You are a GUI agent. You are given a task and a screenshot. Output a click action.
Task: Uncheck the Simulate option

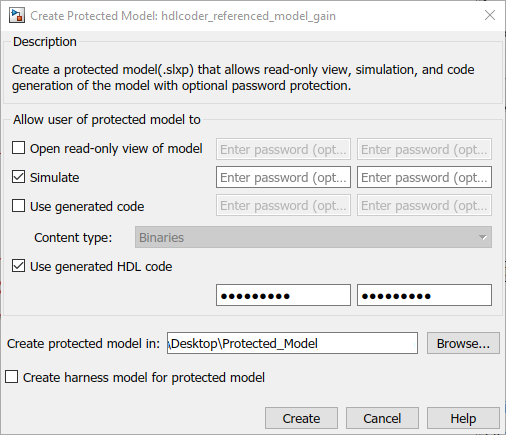18,177
